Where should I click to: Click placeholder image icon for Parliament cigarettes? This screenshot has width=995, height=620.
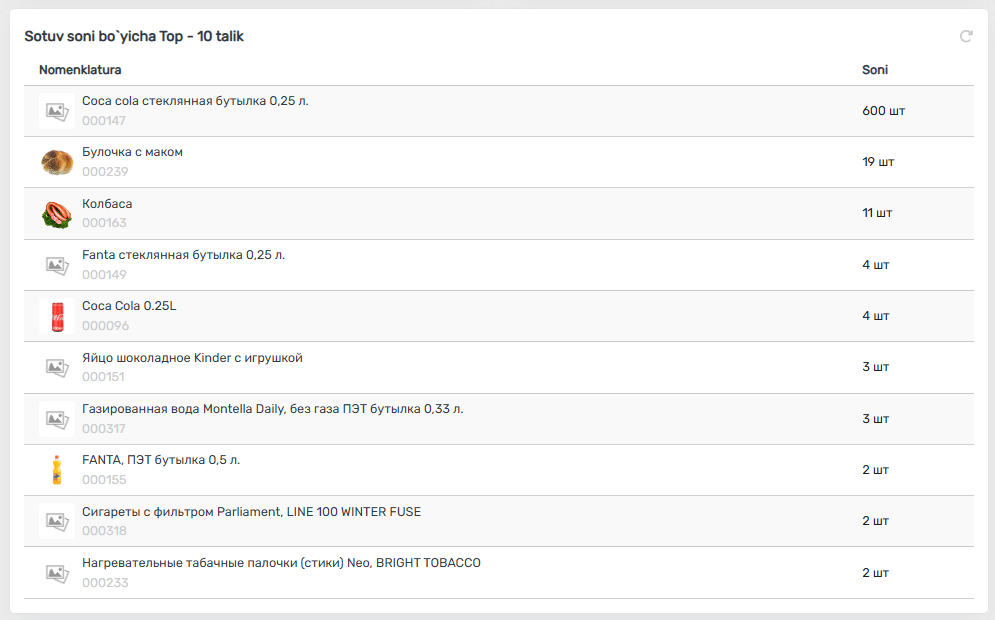click(57, 521)
